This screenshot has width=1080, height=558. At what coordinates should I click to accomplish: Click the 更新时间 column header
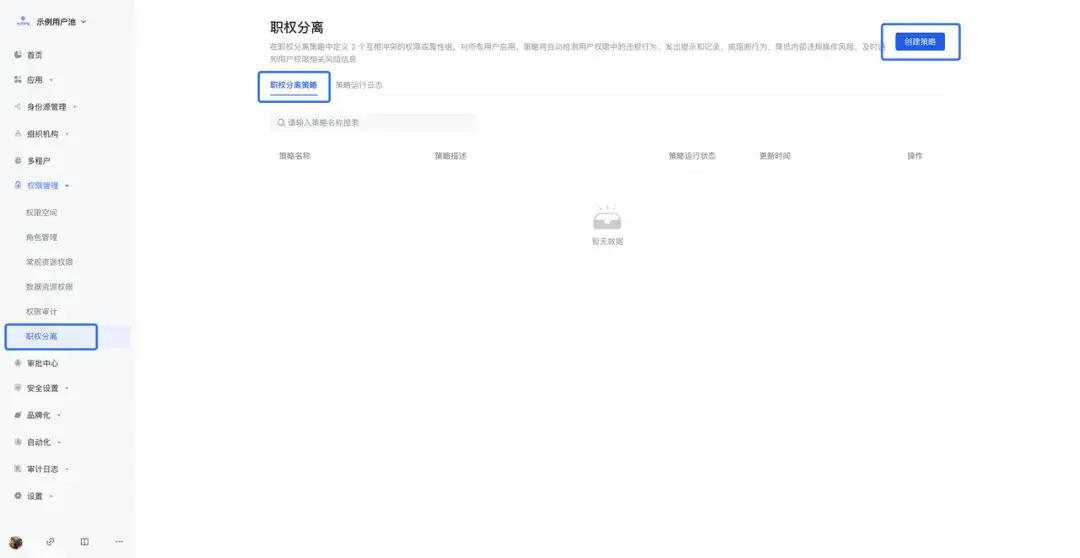click(x=775, y=156)
